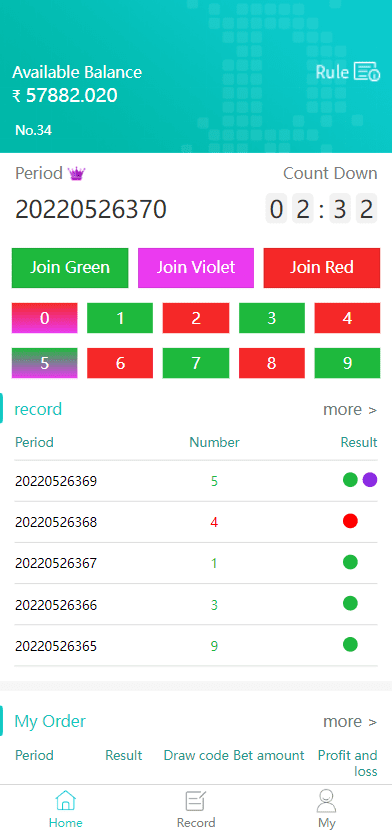Viewport: 392px width, 831px height.
Task: Click violet result dot for period 20220526369
Action: 370,480
